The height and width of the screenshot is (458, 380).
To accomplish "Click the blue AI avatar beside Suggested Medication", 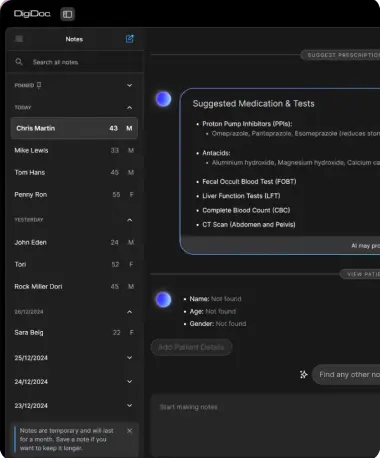I will (163, 99).
